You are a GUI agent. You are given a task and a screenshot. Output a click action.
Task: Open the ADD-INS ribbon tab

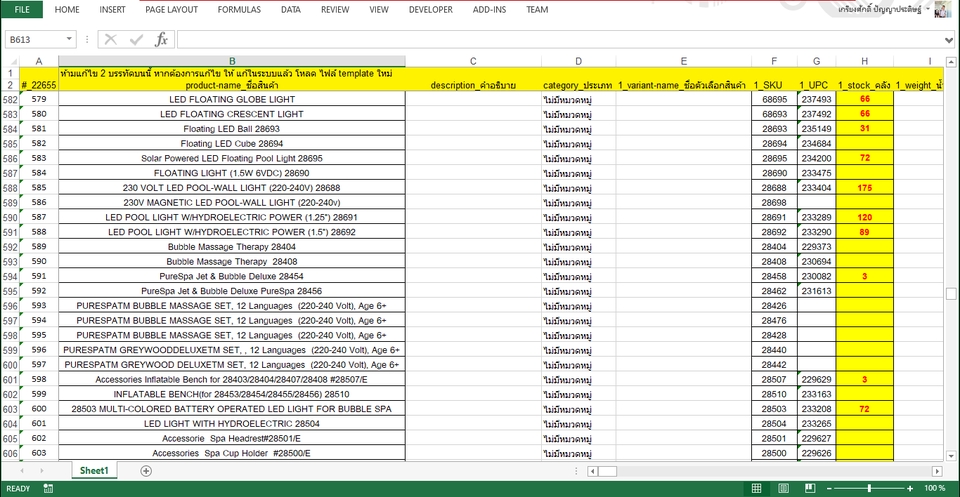click(489, 9)
